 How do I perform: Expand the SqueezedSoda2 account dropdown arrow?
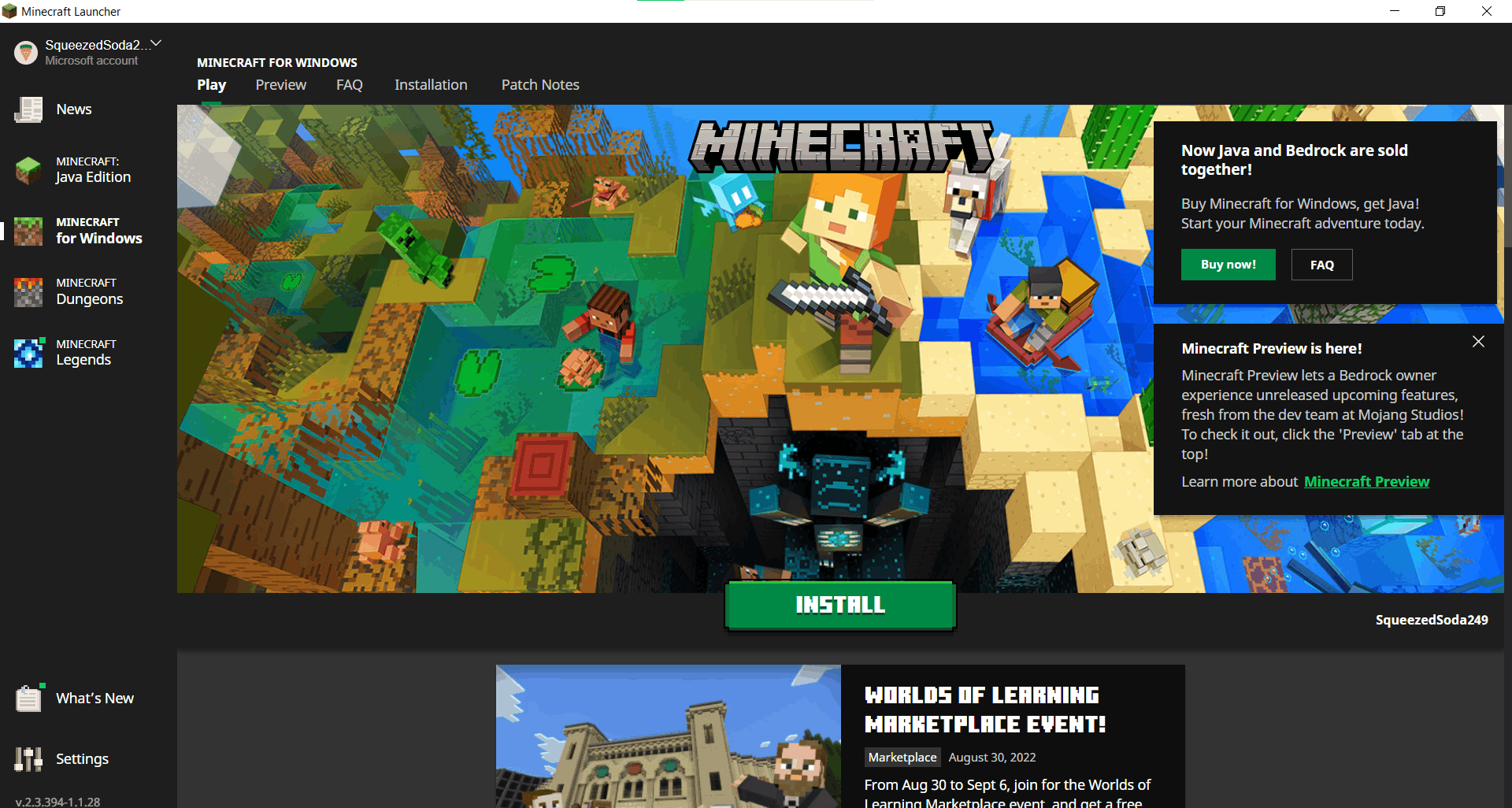[156, 43]
